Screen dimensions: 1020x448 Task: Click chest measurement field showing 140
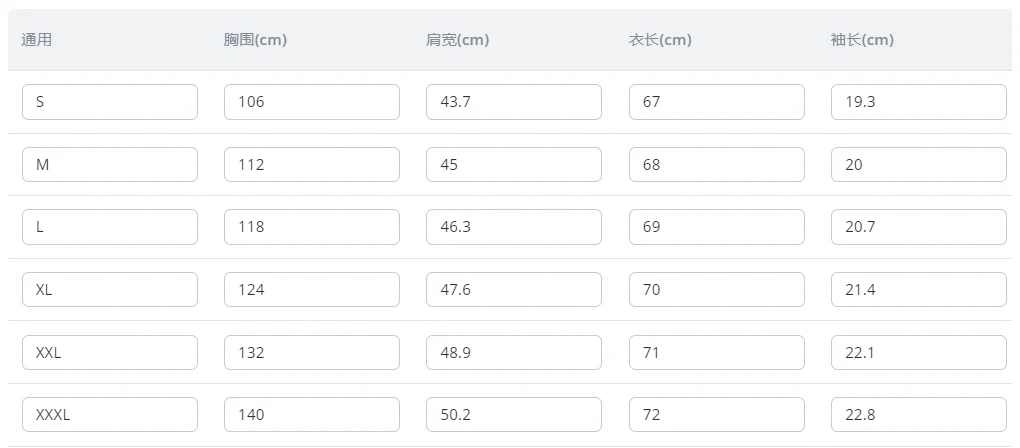click(312, 415)
